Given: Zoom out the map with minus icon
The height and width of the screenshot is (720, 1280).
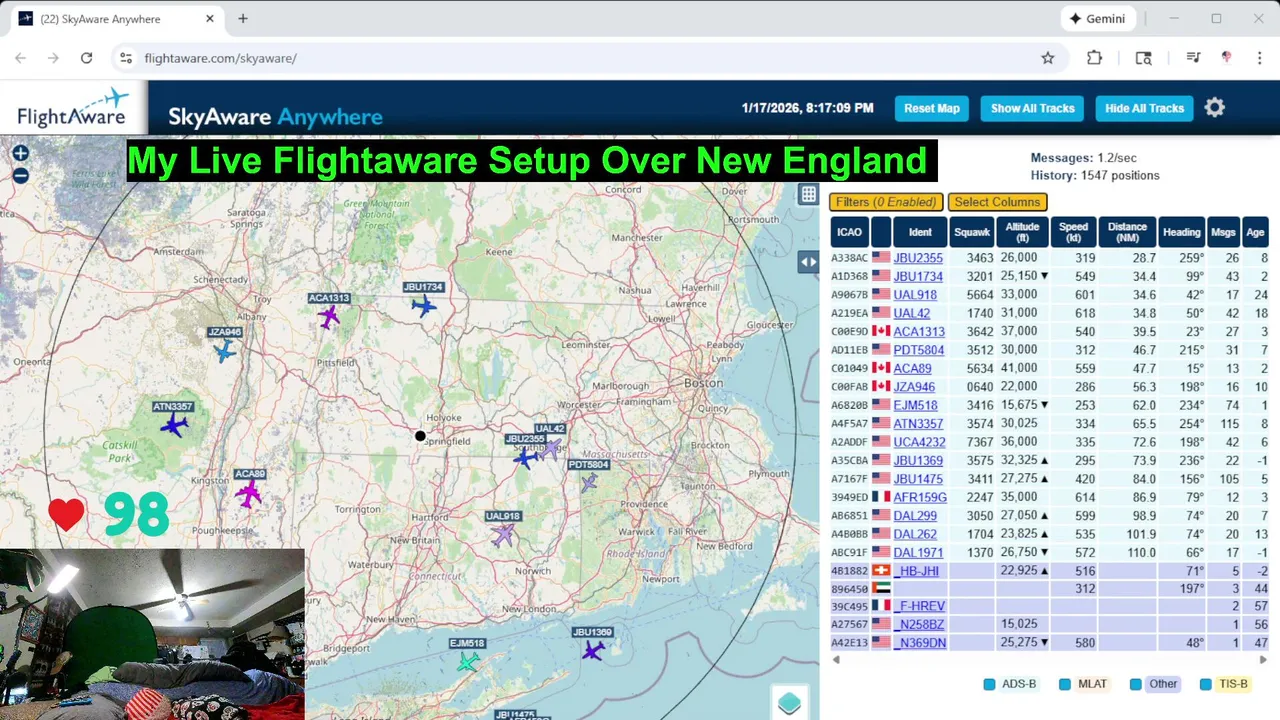Looking at the screenshot, I should click(20, 176).
